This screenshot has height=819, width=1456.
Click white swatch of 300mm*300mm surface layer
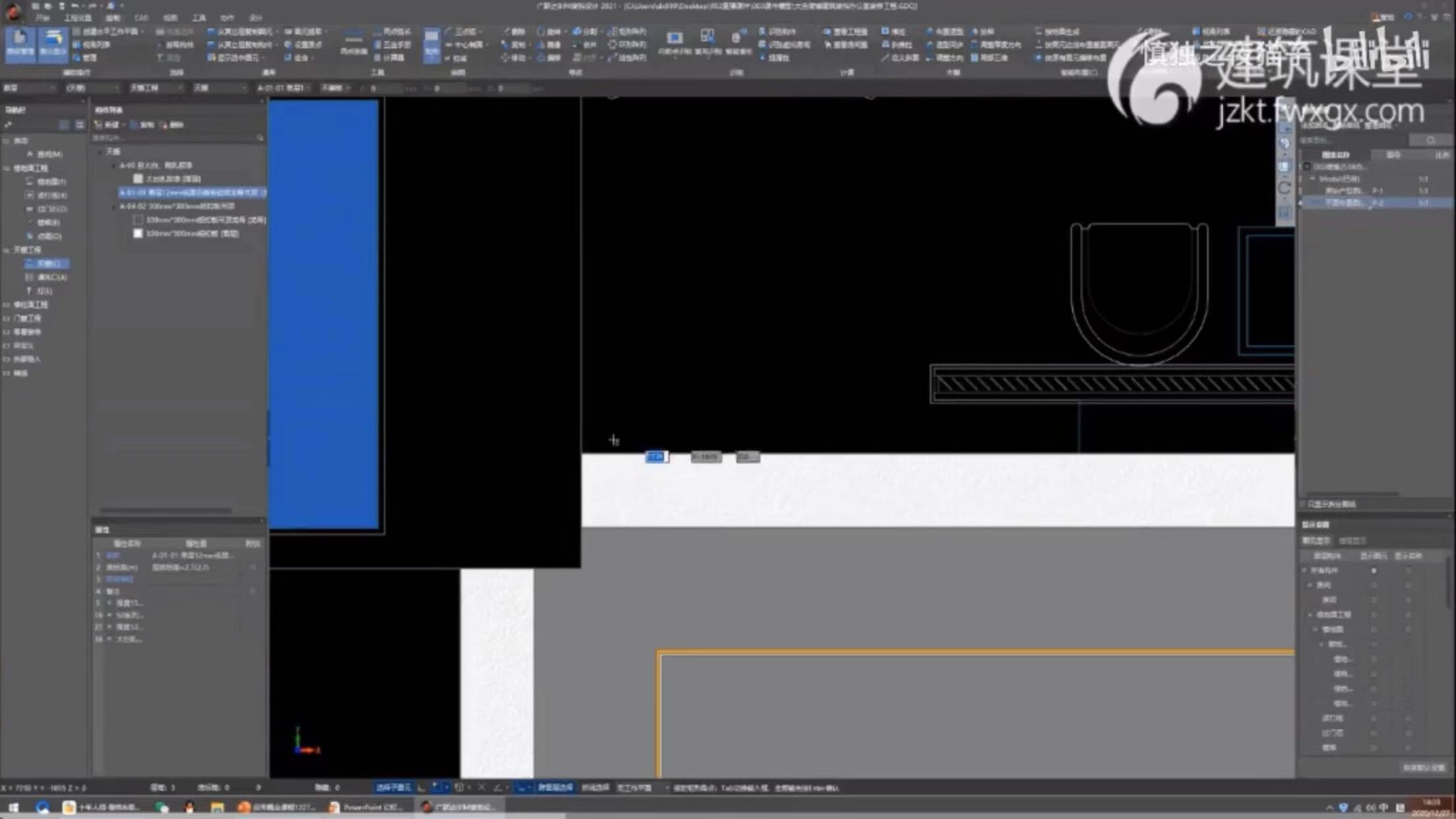(x=138, y=233)
